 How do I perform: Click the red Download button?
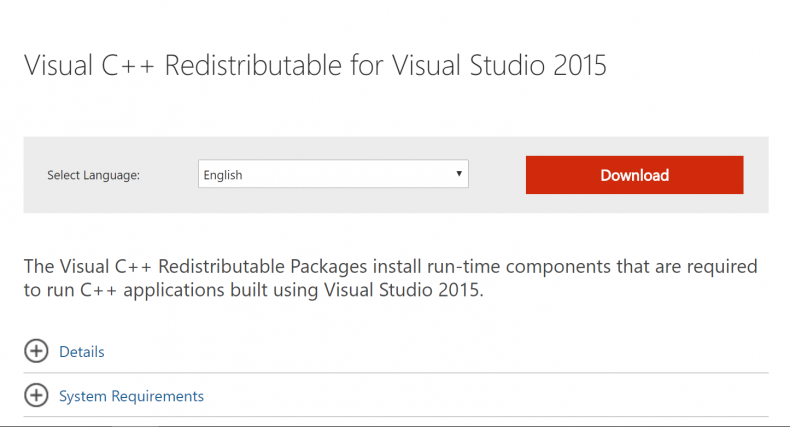click(634, 175)
